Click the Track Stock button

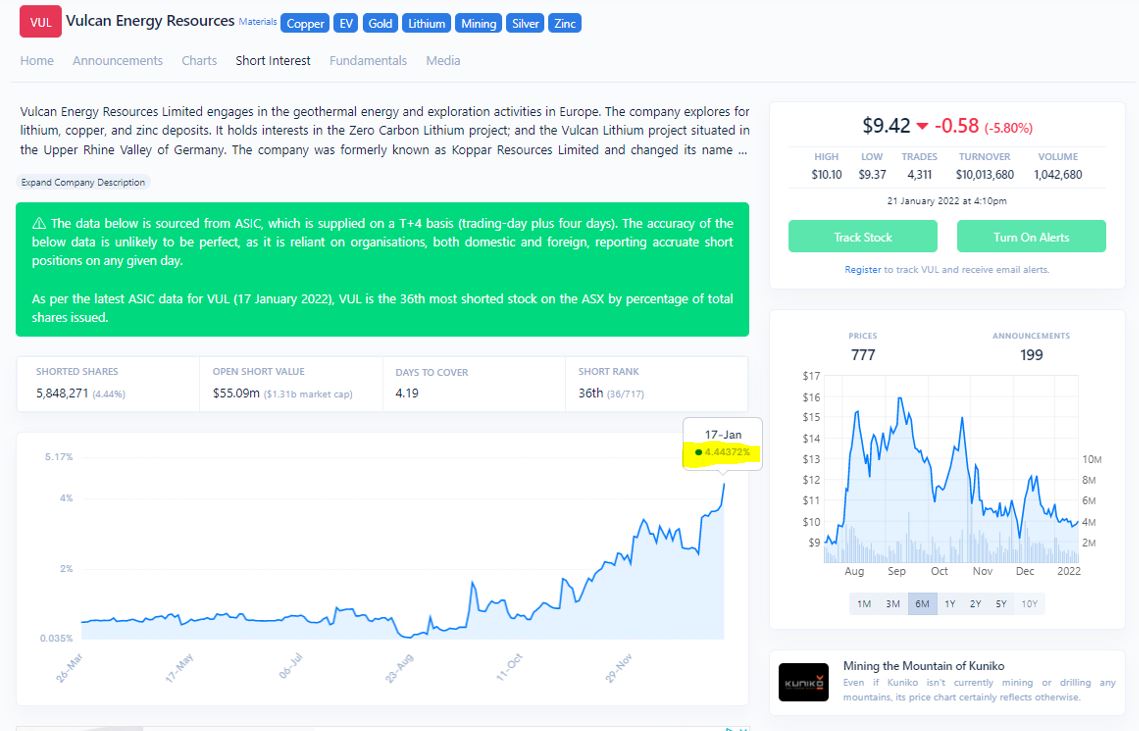point(862,237)
